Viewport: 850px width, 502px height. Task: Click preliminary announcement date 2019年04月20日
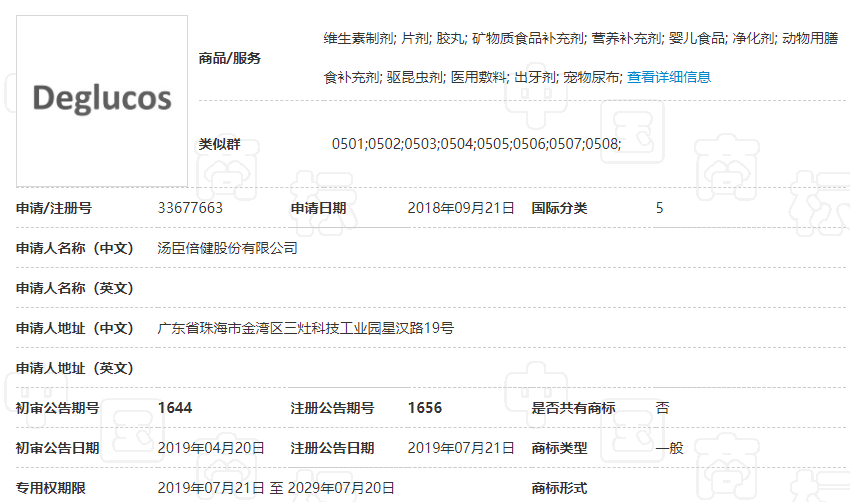tap(211, 448)
